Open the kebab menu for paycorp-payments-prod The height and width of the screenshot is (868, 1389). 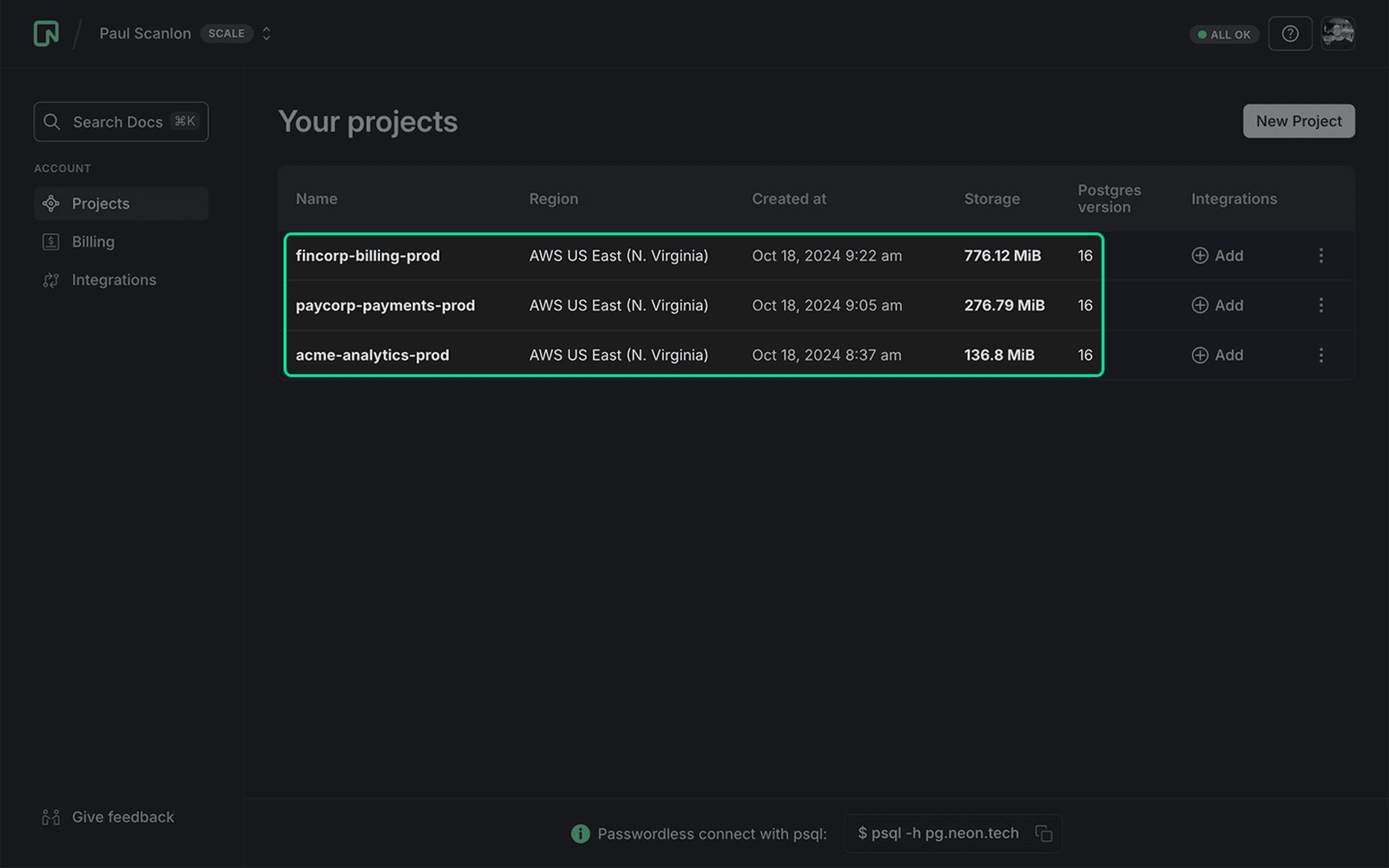point(1322,305)
